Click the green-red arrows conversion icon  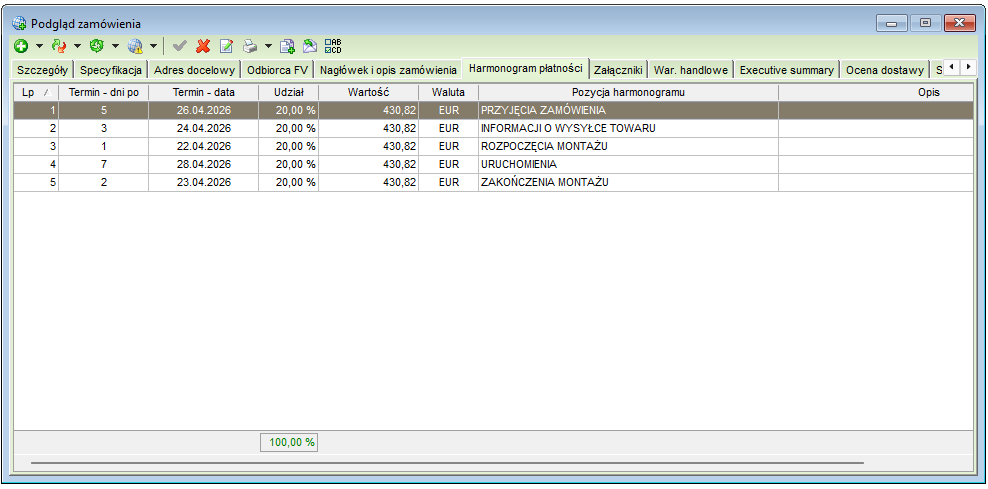pyautogui.click(x=59, y=46)
